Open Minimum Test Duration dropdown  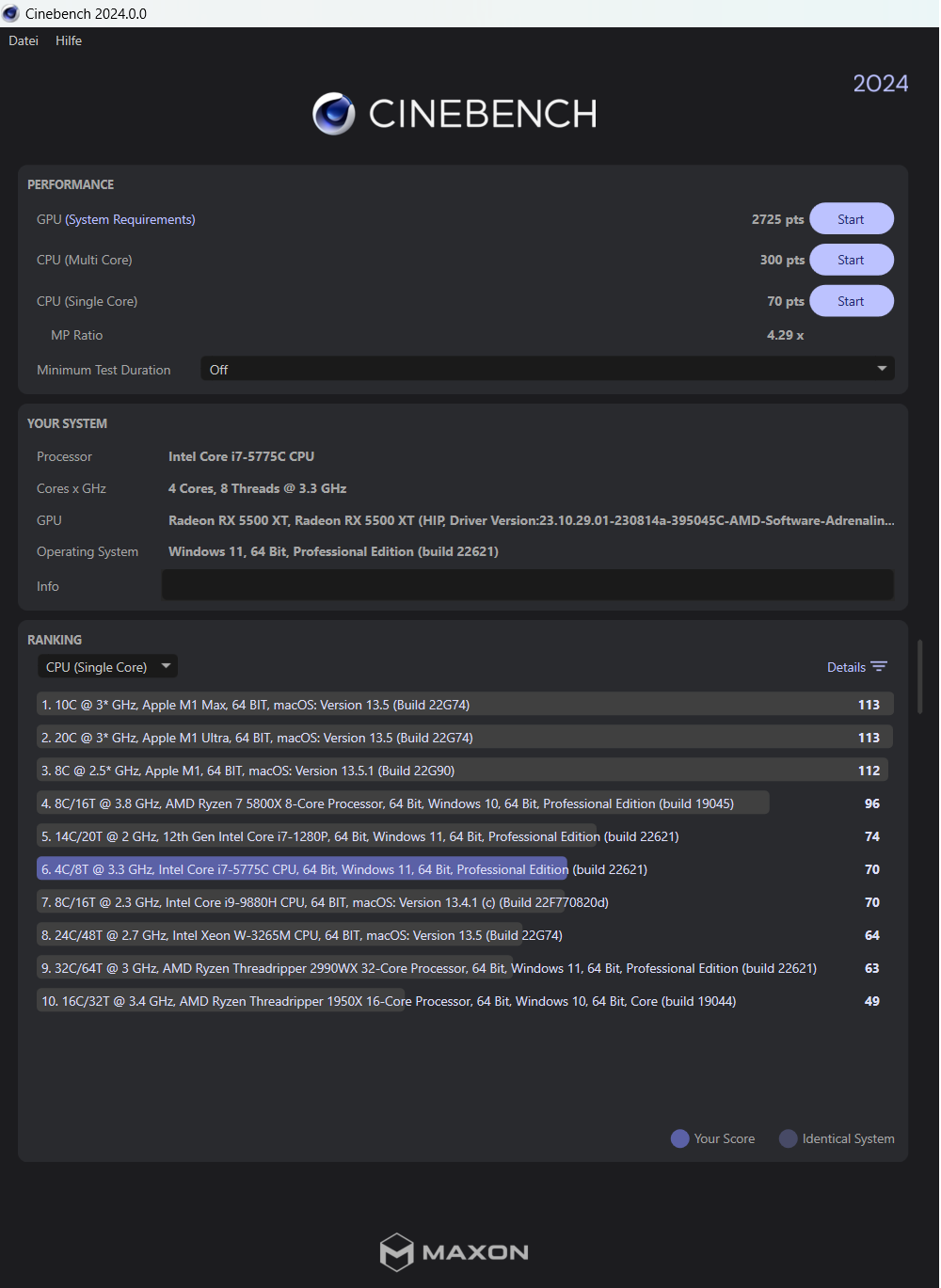click(x=548, y=370)
